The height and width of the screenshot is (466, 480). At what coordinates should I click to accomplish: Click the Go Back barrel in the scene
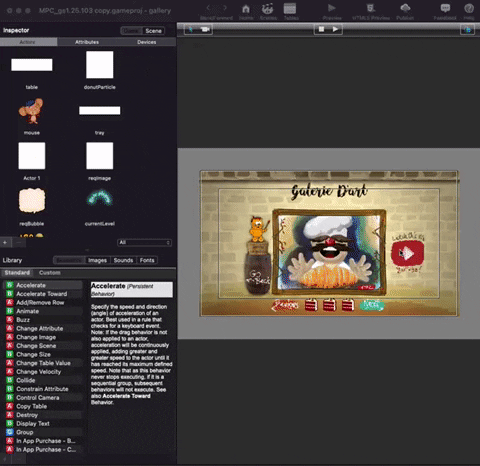(x=258, y=269)
